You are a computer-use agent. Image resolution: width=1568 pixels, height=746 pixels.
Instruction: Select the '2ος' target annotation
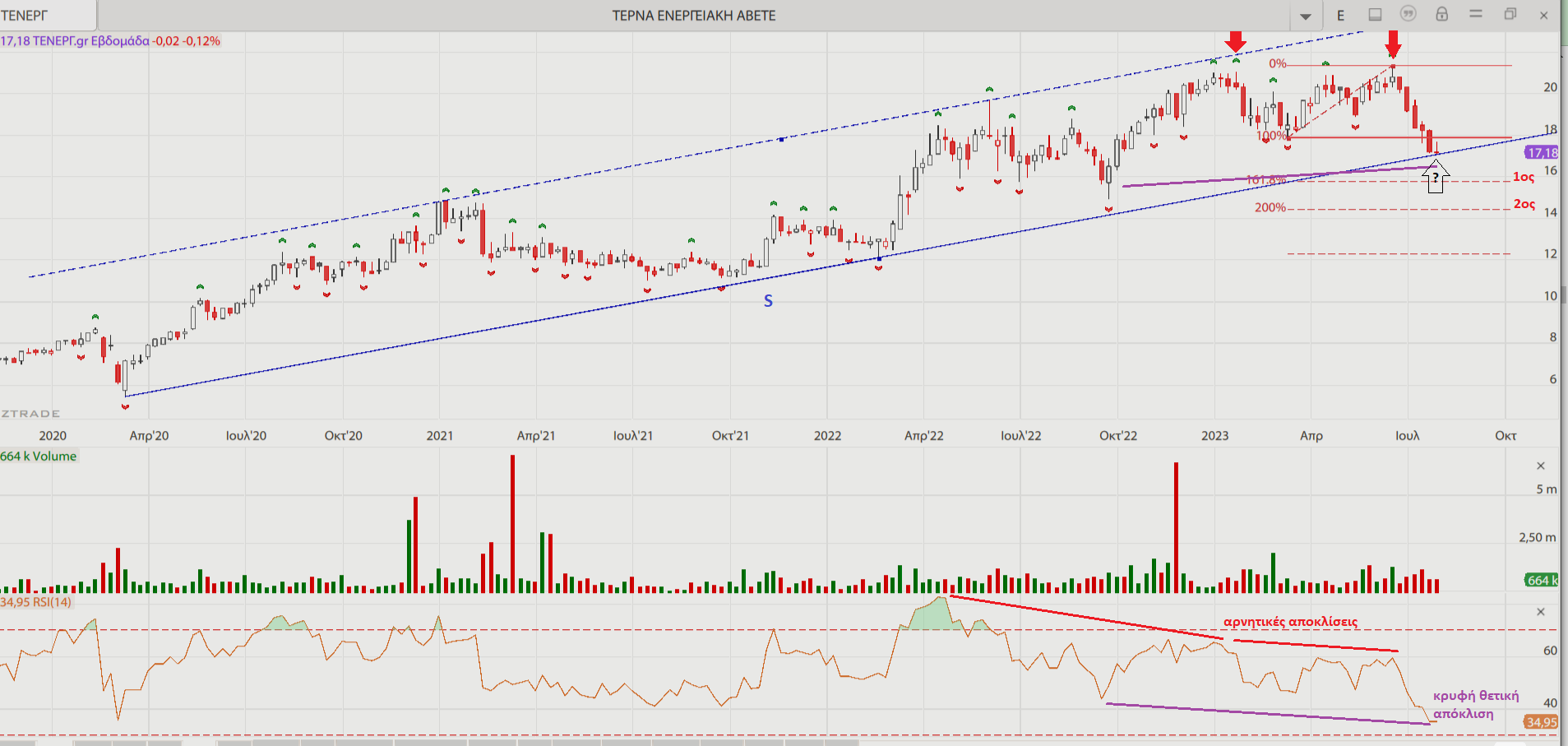point(1524,204)
